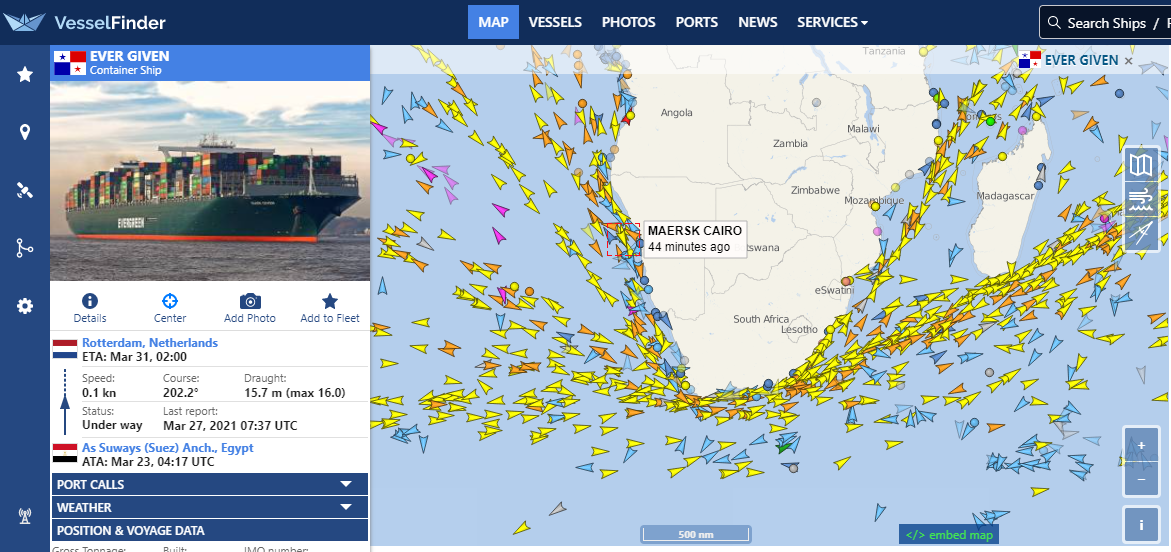Open the VESSELS tab
This screenshot has width=1171, height=552.
click(x=555, y=22)
